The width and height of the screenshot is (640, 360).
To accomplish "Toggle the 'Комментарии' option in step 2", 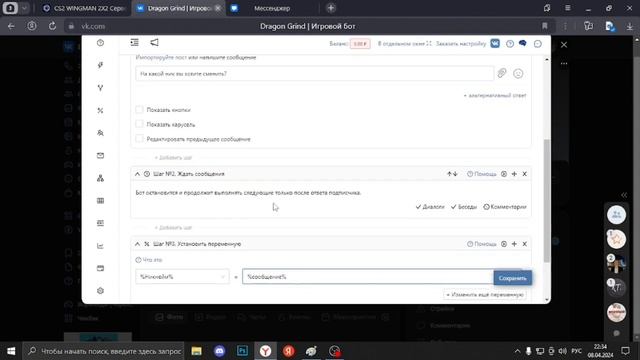I will pos(505,207).
